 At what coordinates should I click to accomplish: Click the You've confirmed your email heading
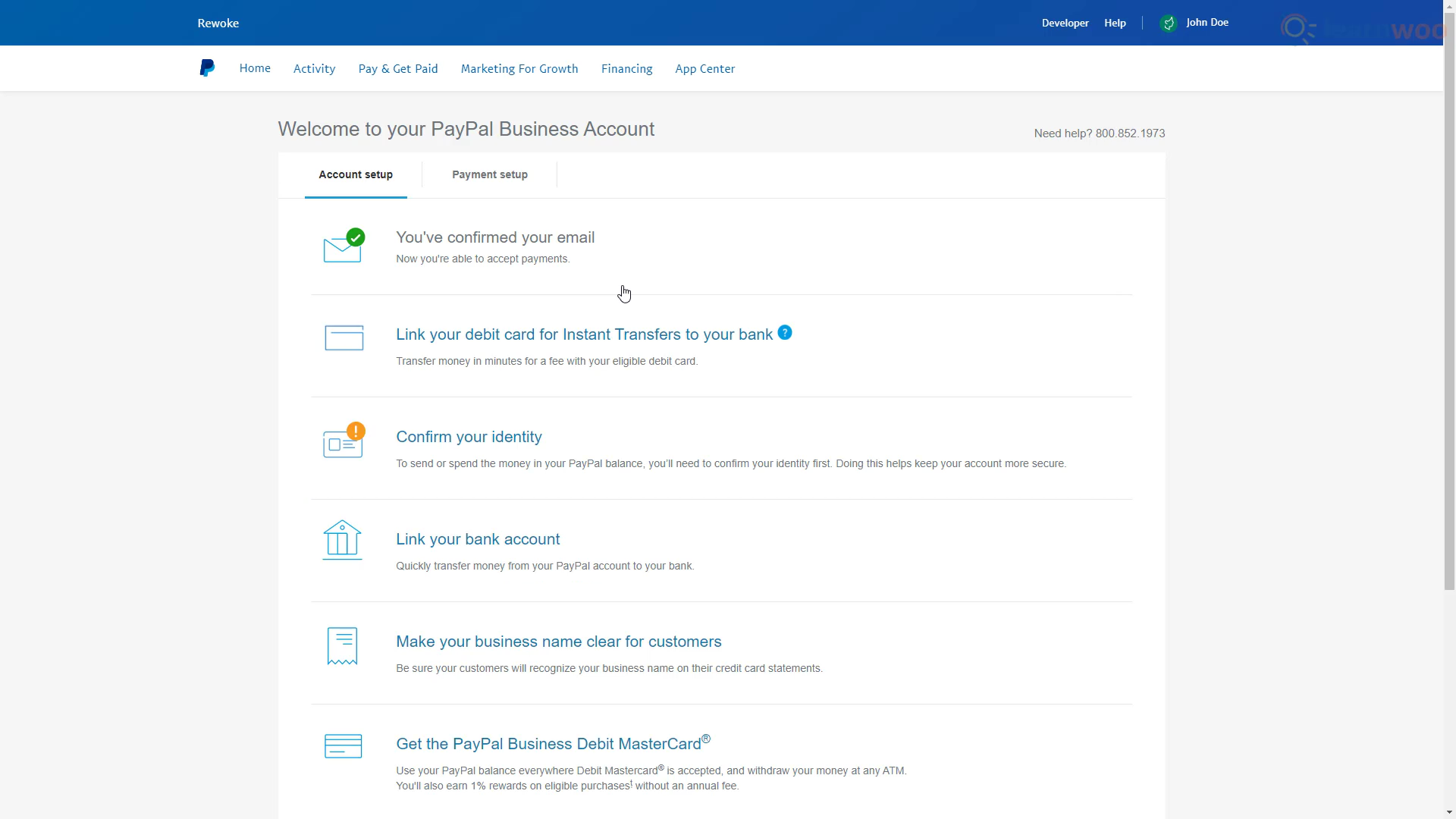495,237
